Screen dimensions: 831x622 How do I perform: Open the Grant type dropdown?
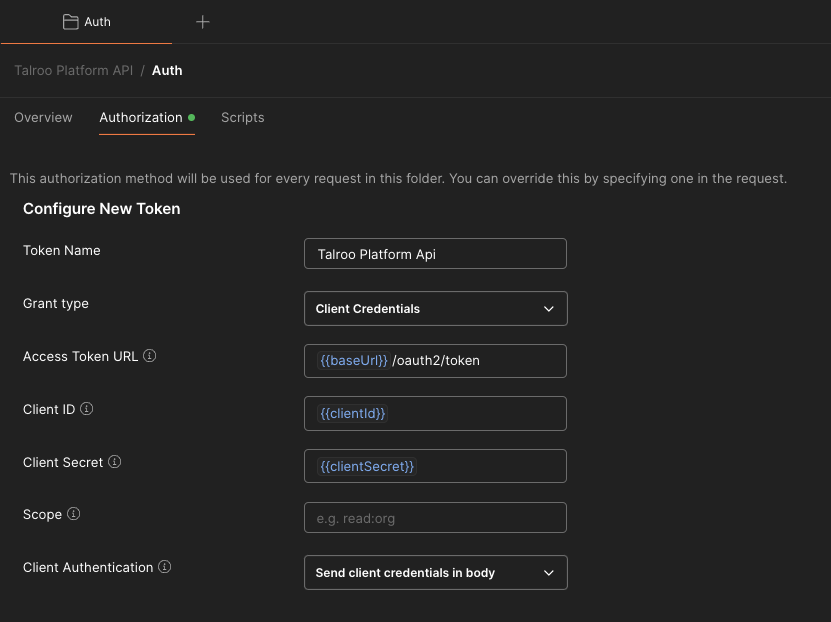point(436,308)
